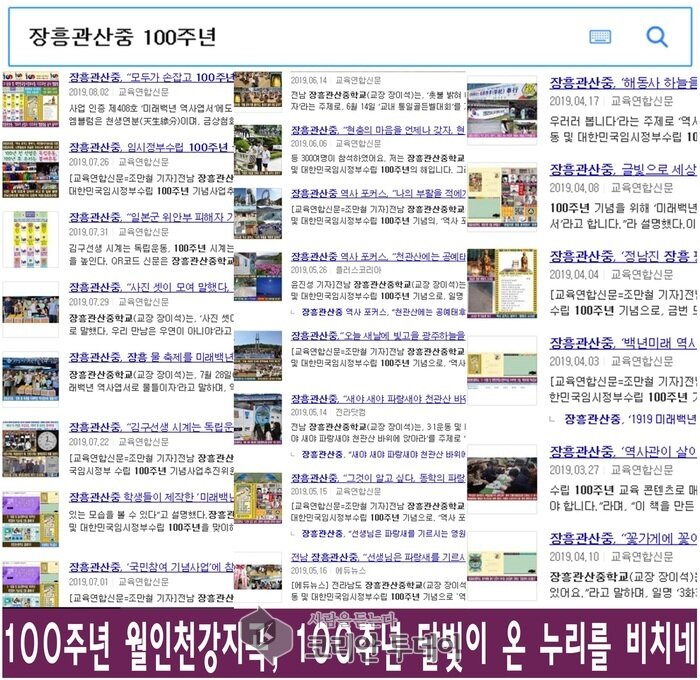This screenshot has height=680, width=700.
Task: Click date text 2019.04.17
Action: pos(574,101)
